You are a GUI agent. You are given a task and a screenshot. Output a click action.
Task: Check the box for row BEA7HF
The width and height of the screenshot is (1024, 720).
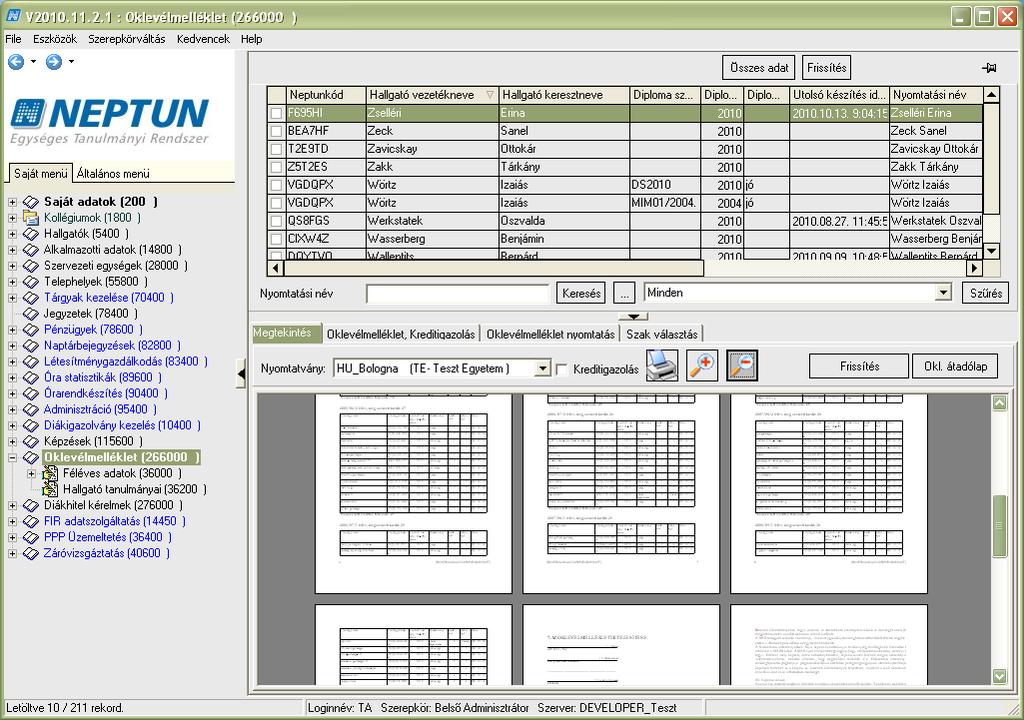click(277, 131)
